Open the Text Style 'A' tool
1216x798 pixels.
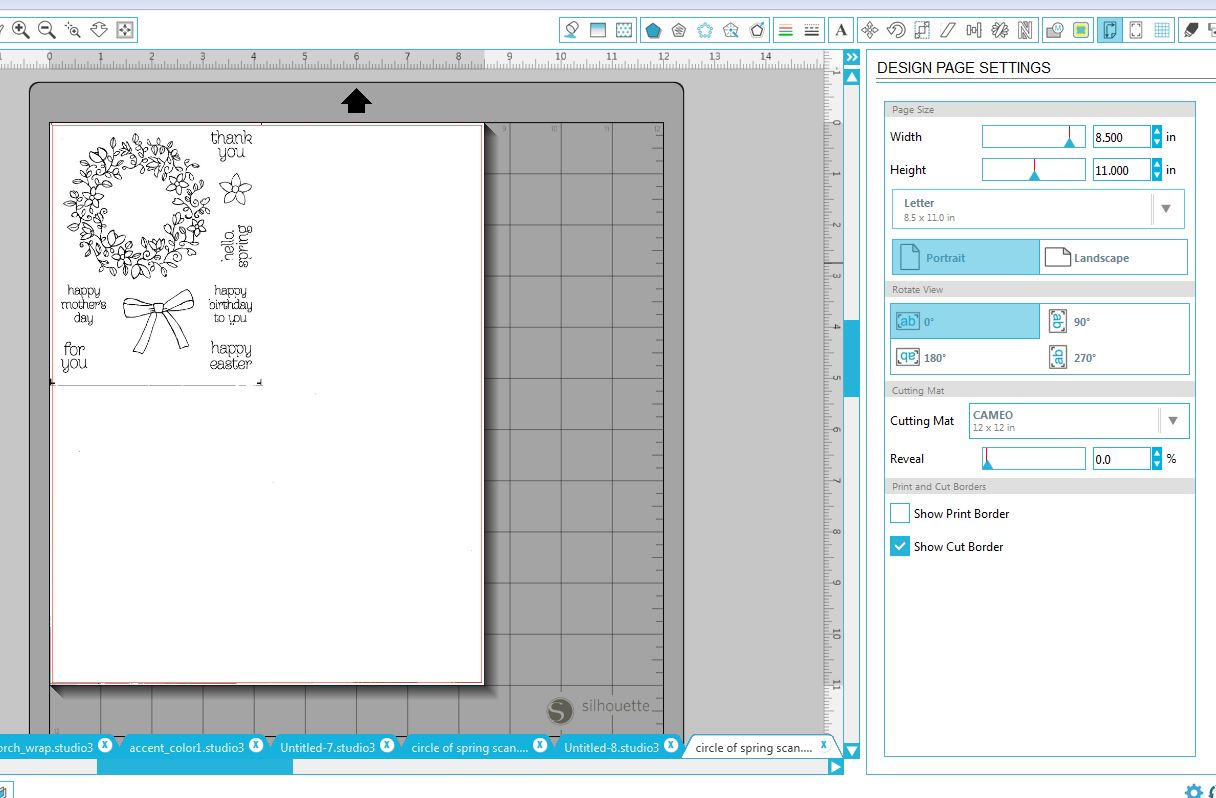842,30
